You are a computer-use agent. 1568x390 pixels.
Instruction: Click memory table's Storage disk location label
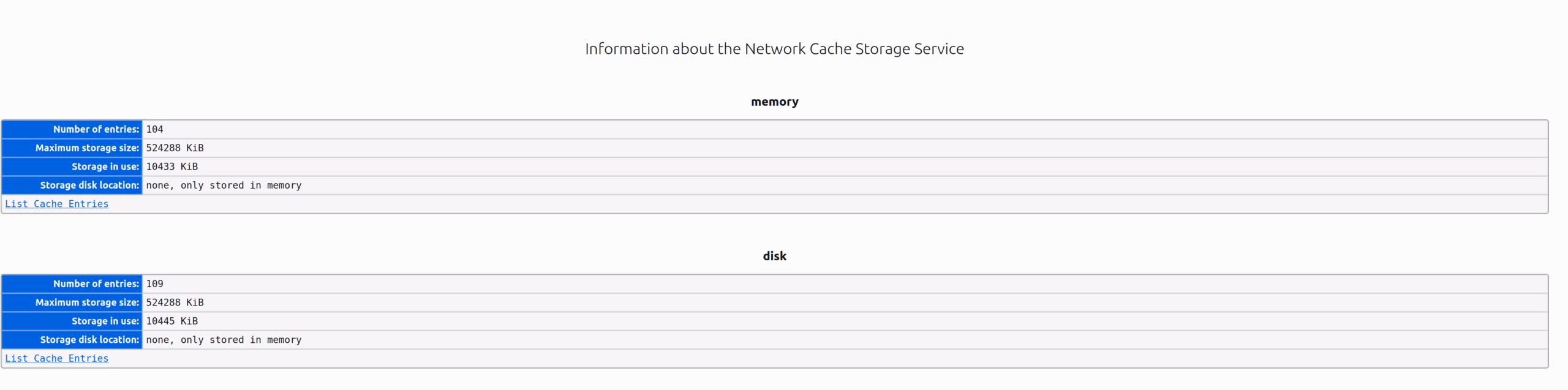pos(89,185)
